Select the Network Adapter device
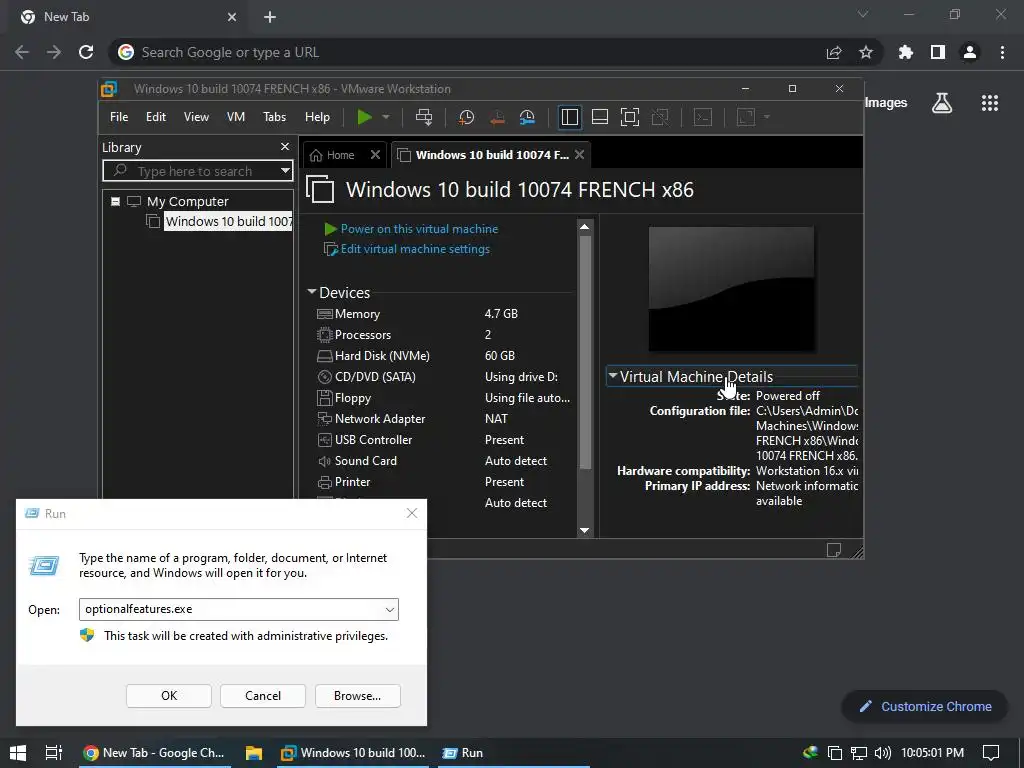Image resolution: width=1024 pixels, height=768 pixels. tap(444, 419)
